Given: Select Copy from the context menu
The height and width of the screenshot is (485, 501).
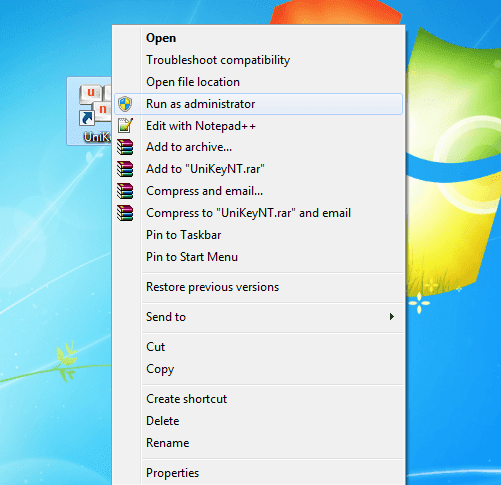Looking at the screenshot, I should (x=258, y=369).
